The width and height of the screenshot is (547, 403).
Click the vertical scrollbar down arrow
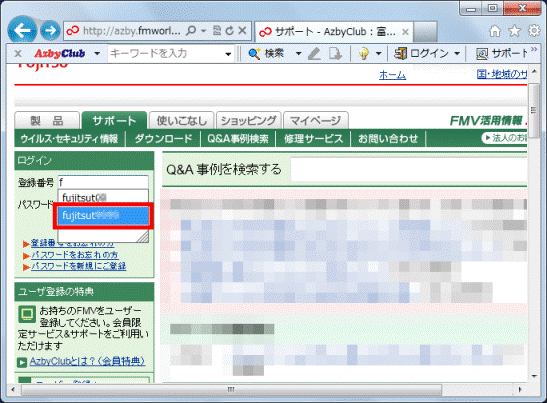(534, 376)
